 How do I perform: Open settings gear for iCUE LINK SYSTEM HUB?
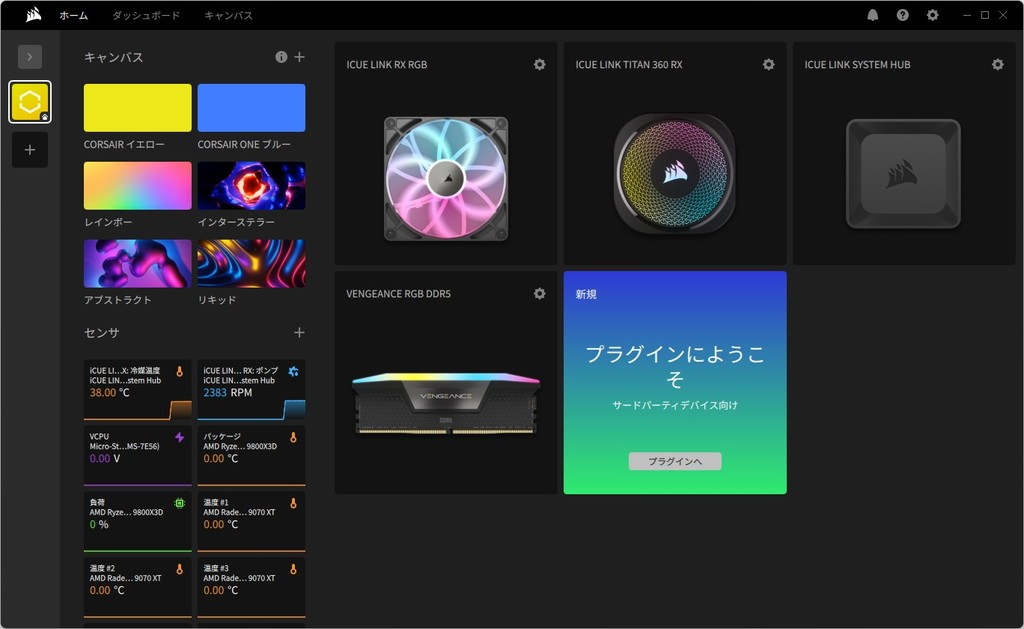(997, 65)
